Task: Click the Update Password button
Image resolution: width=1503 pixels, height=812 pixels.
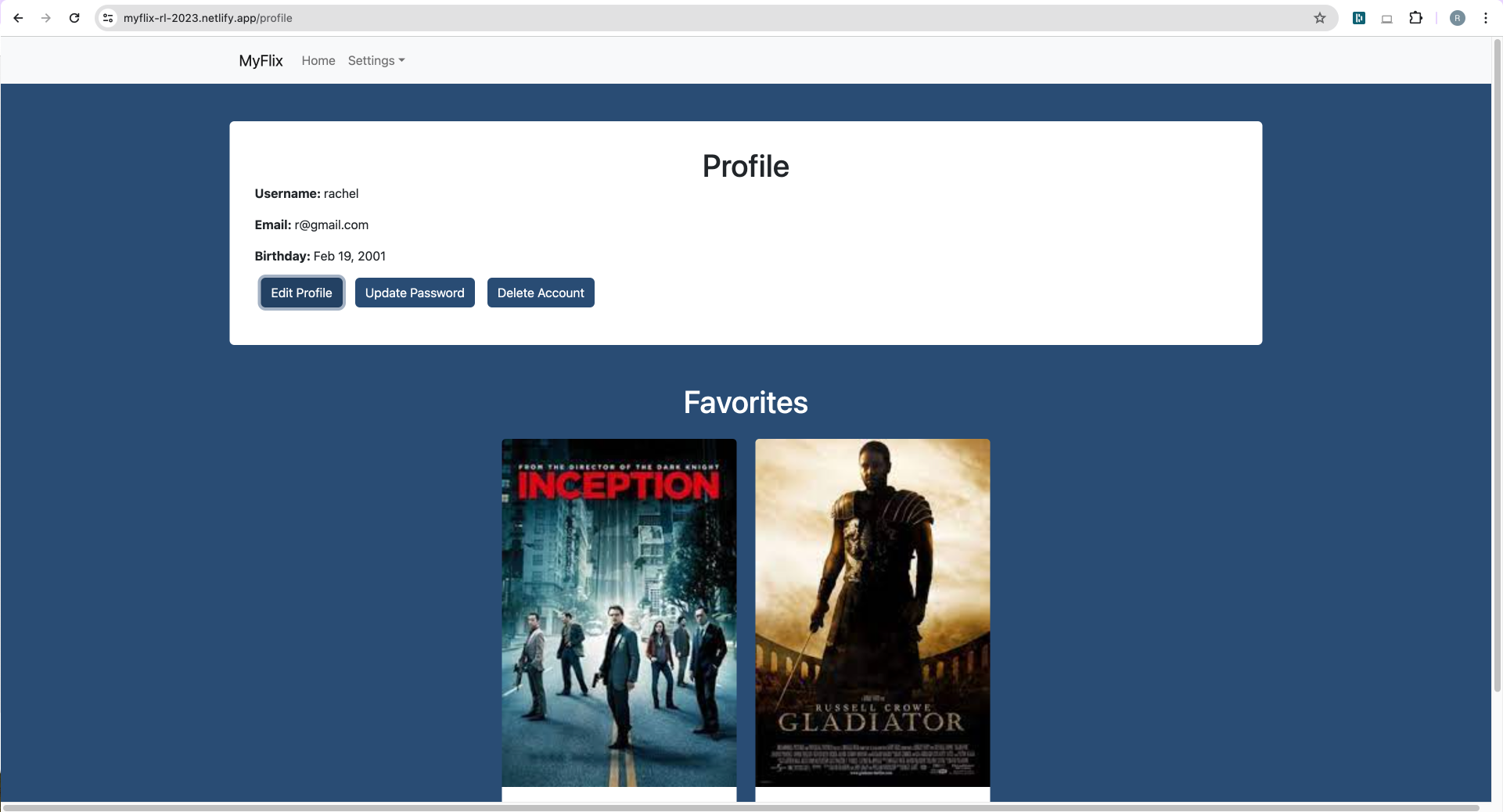Action: (415, 293)
